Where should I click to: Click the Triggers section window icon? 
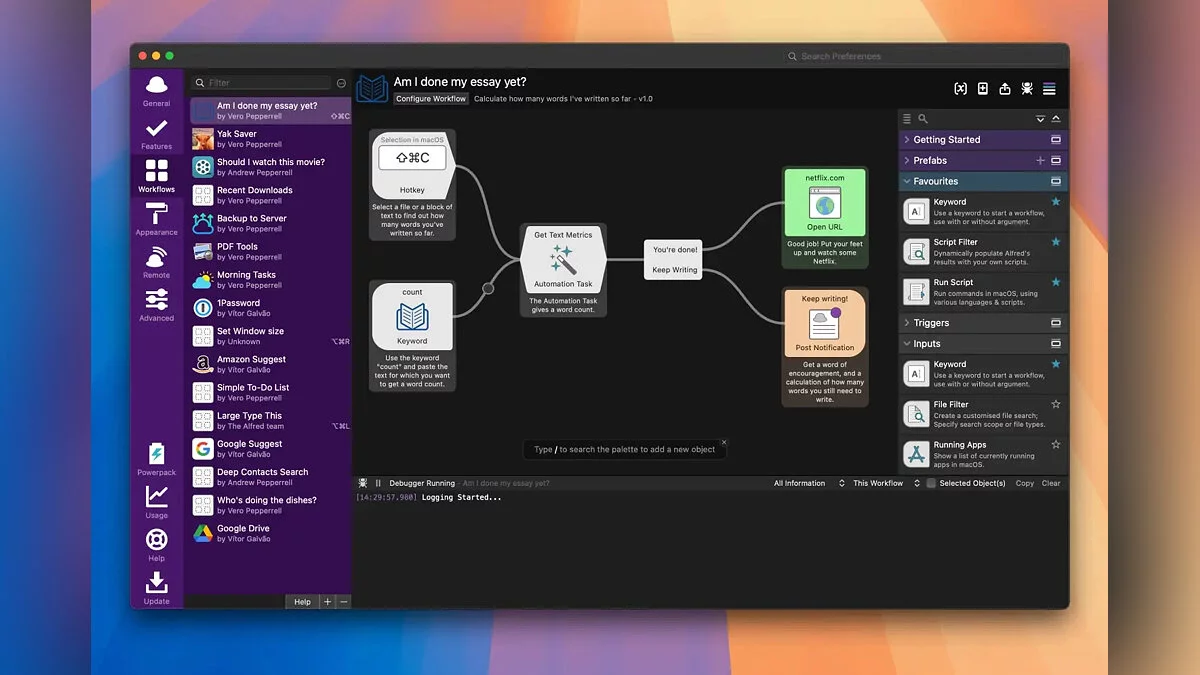[1056, 323]
